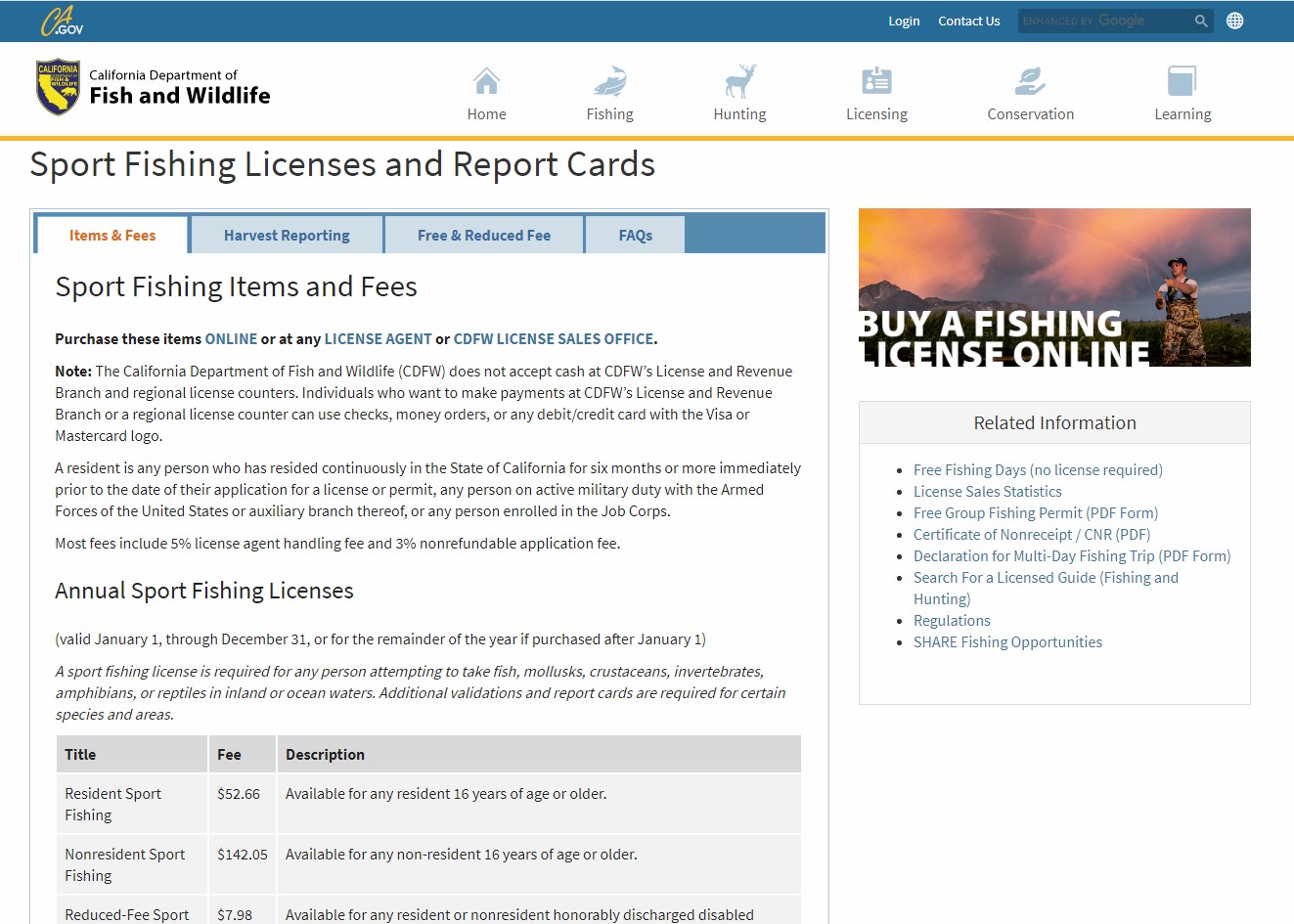1294x924 pixels.
Task: Open the License Sales Statistics link
Action: coord(987,492)
